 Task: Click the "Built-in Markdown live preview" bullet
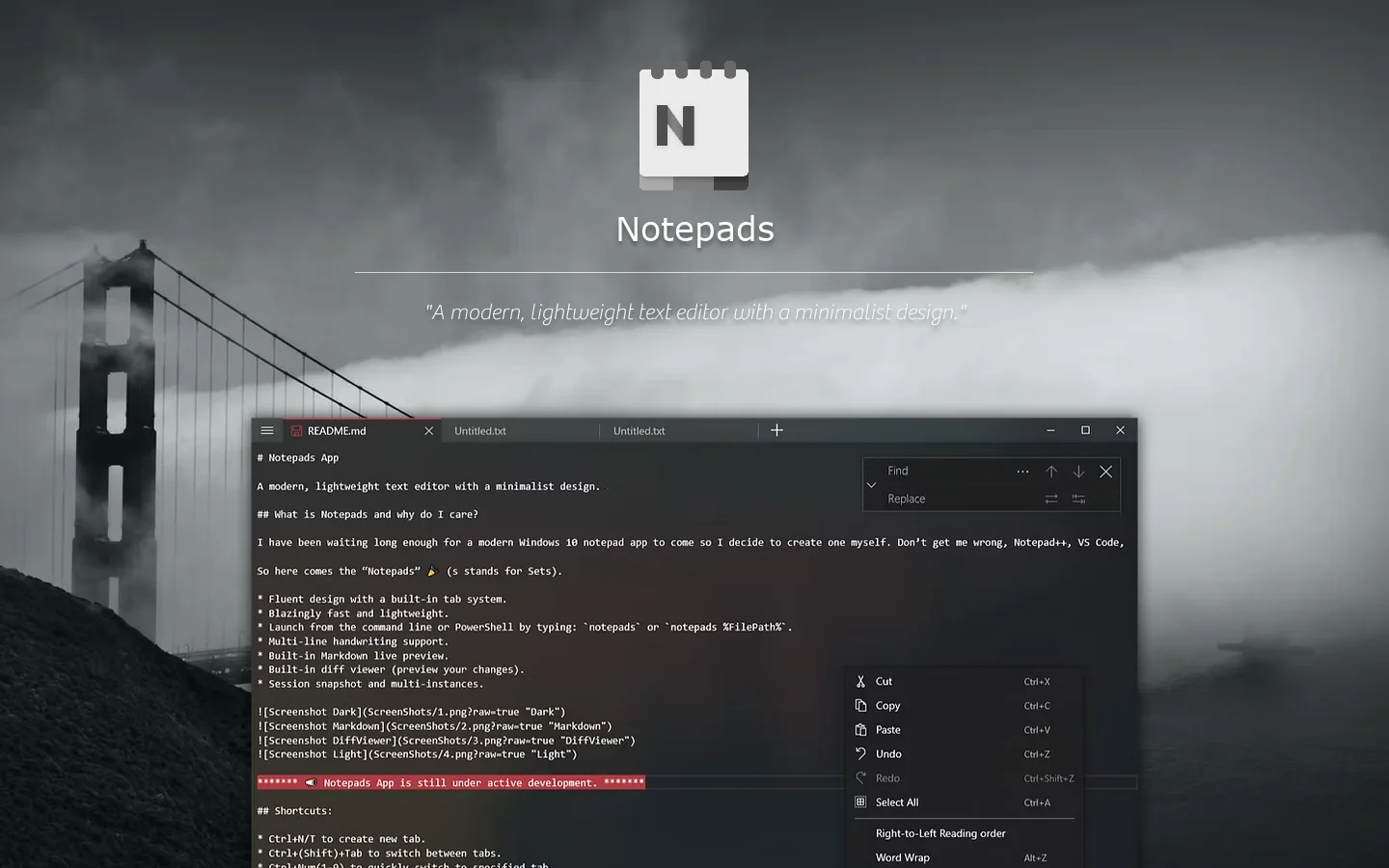(353, 656)
